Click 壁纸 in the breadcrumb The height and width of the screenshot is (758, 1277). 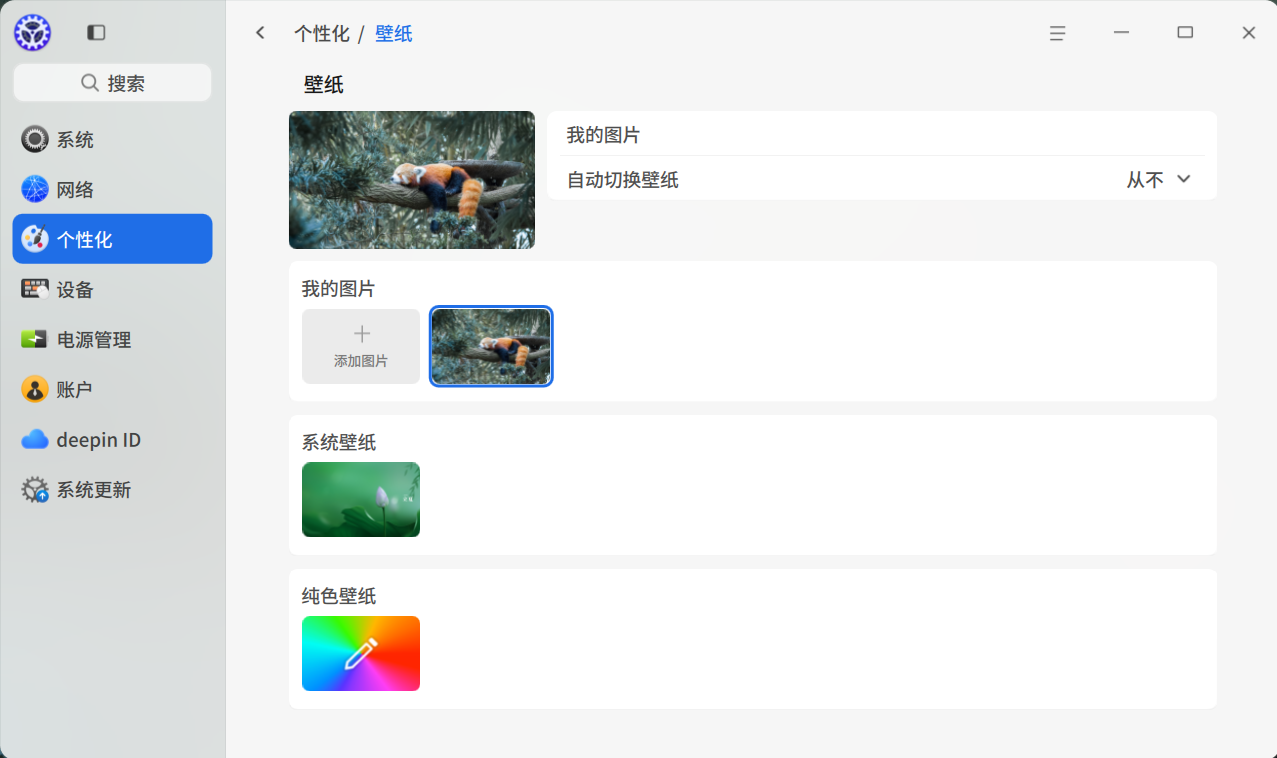tap(394, 34)
